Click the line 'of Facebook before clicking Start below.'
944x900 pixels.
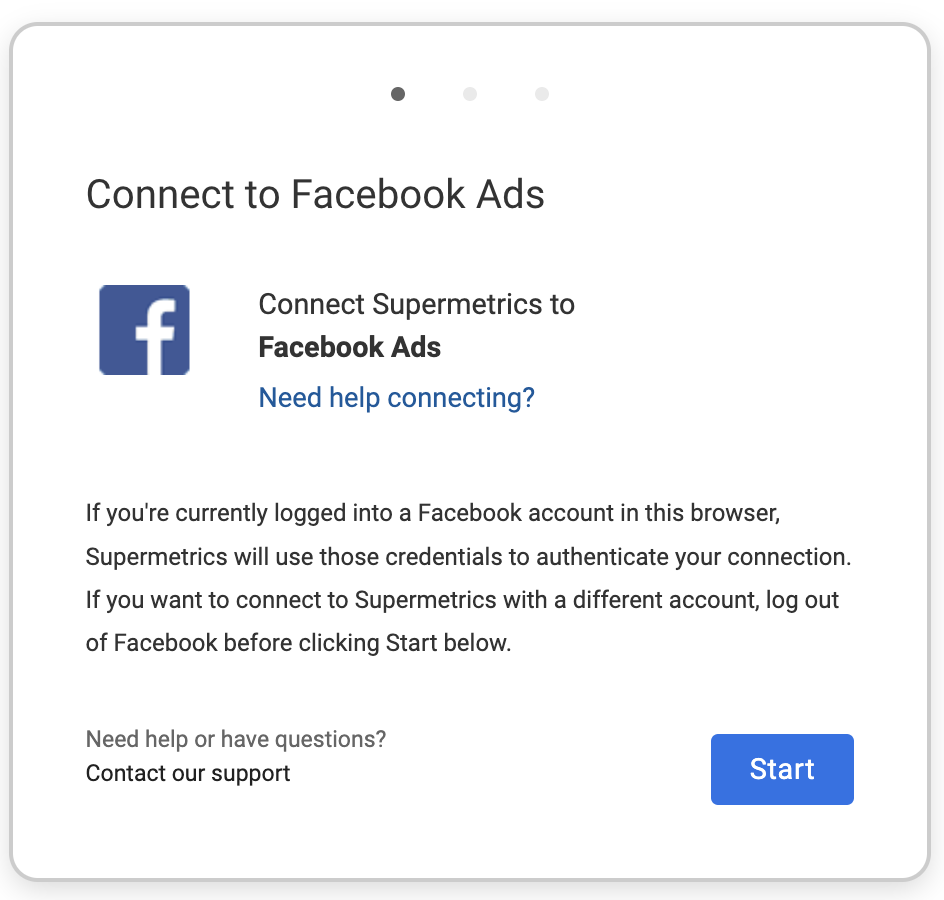299,643
